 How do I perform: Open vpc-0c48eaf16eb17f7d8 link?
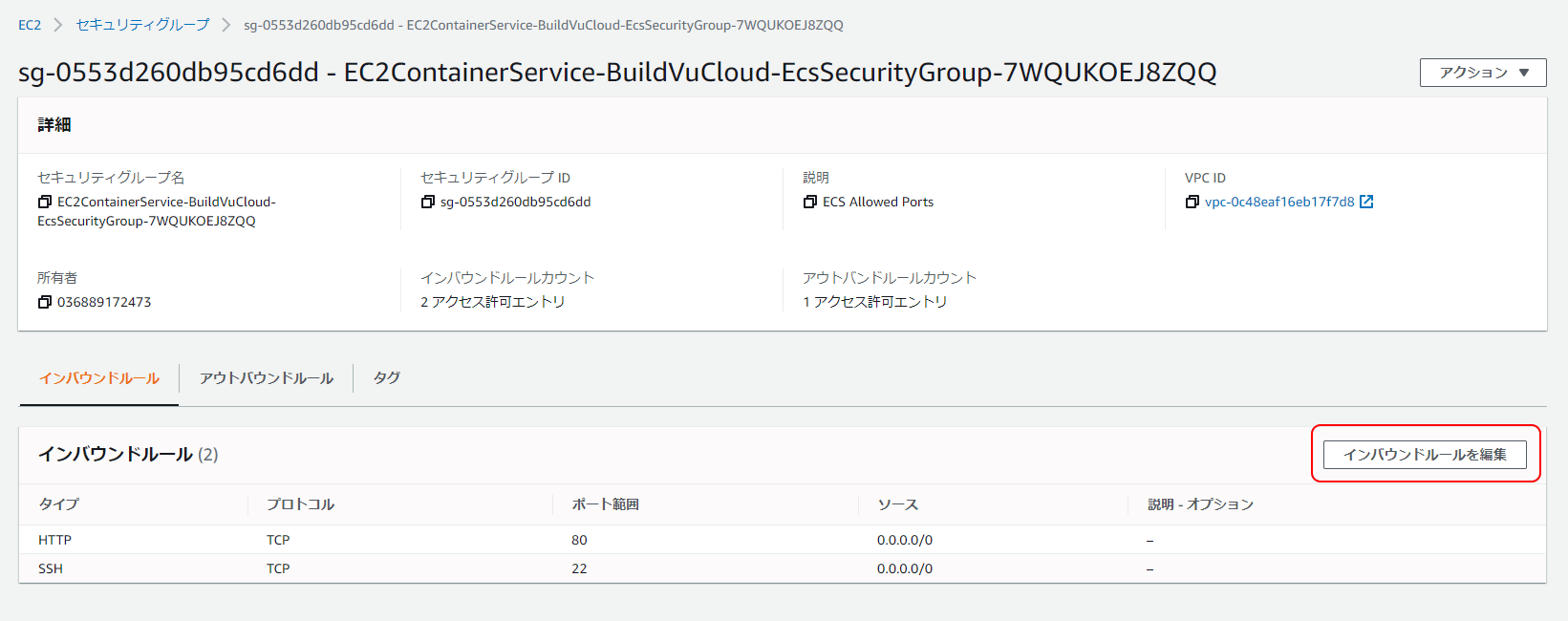click(x=1279, y=202)
